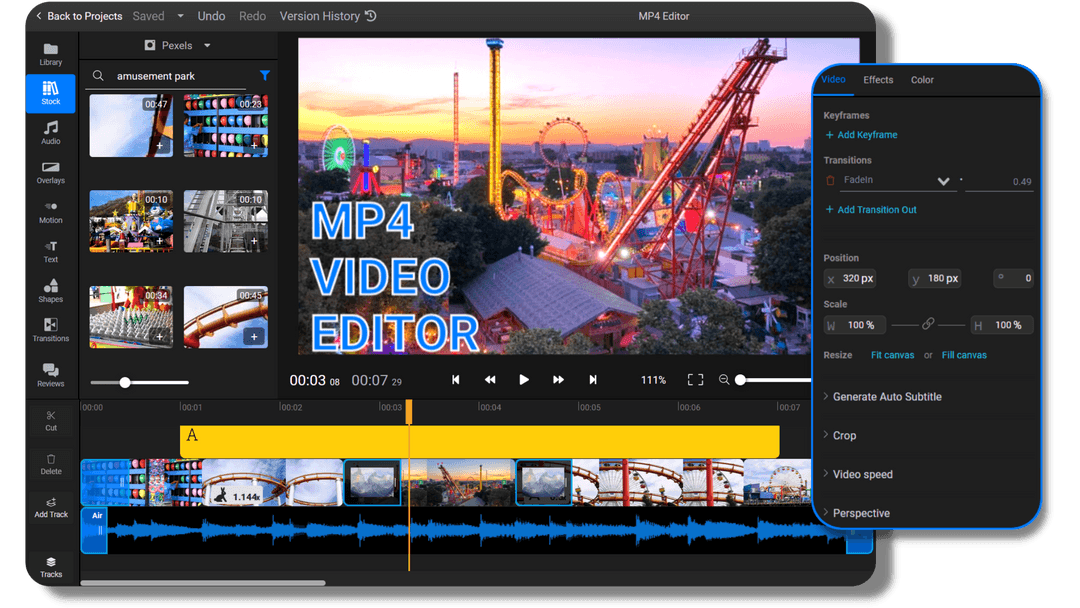Screen dimensions: 1080x608
Task: Click the thumbnail size slider below stock clips
Action: [124, 381]
